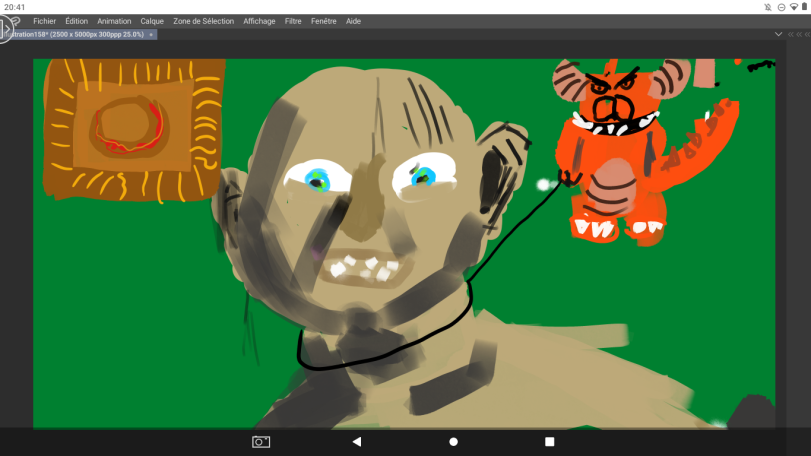Close the Illustration158 canvas tab

151,35
